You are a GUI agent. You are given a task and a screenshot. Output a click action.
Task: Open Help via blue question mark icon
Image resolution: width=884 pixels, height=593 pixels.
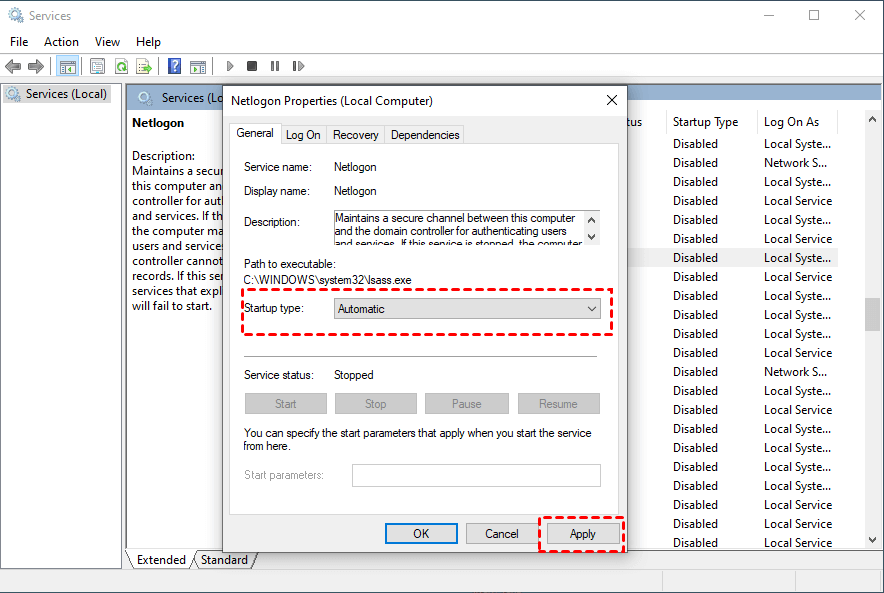pos(174,66)
